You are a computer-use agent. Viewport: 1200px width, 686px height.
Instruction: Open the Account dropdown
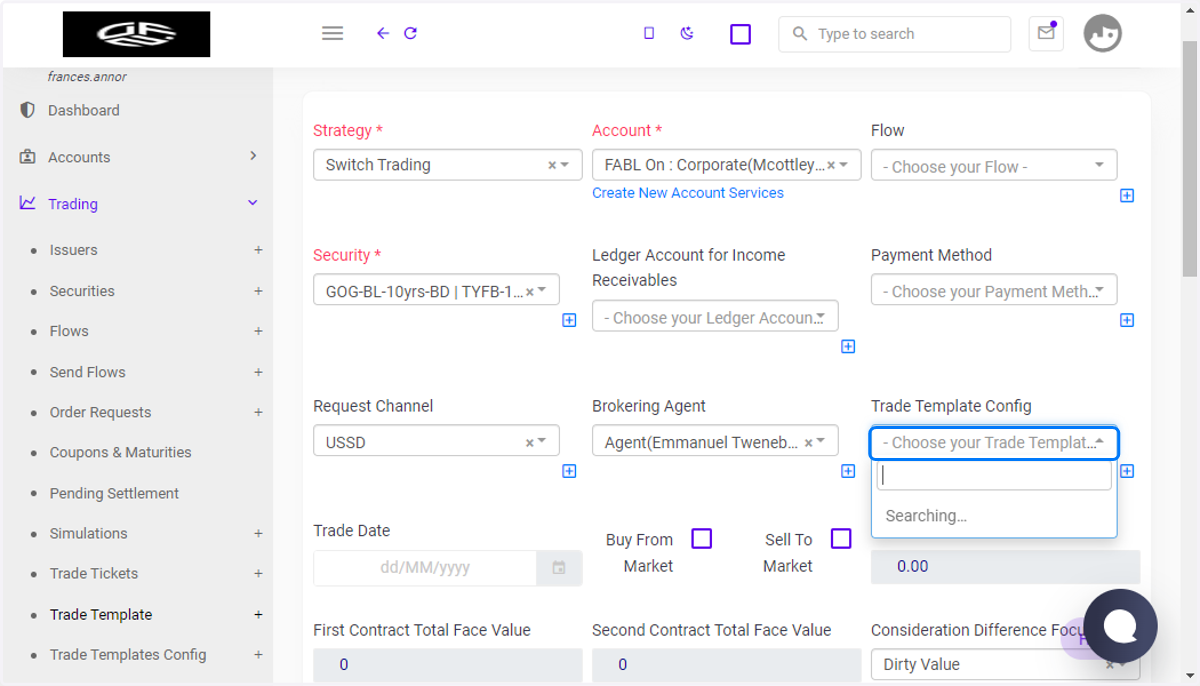727,165
